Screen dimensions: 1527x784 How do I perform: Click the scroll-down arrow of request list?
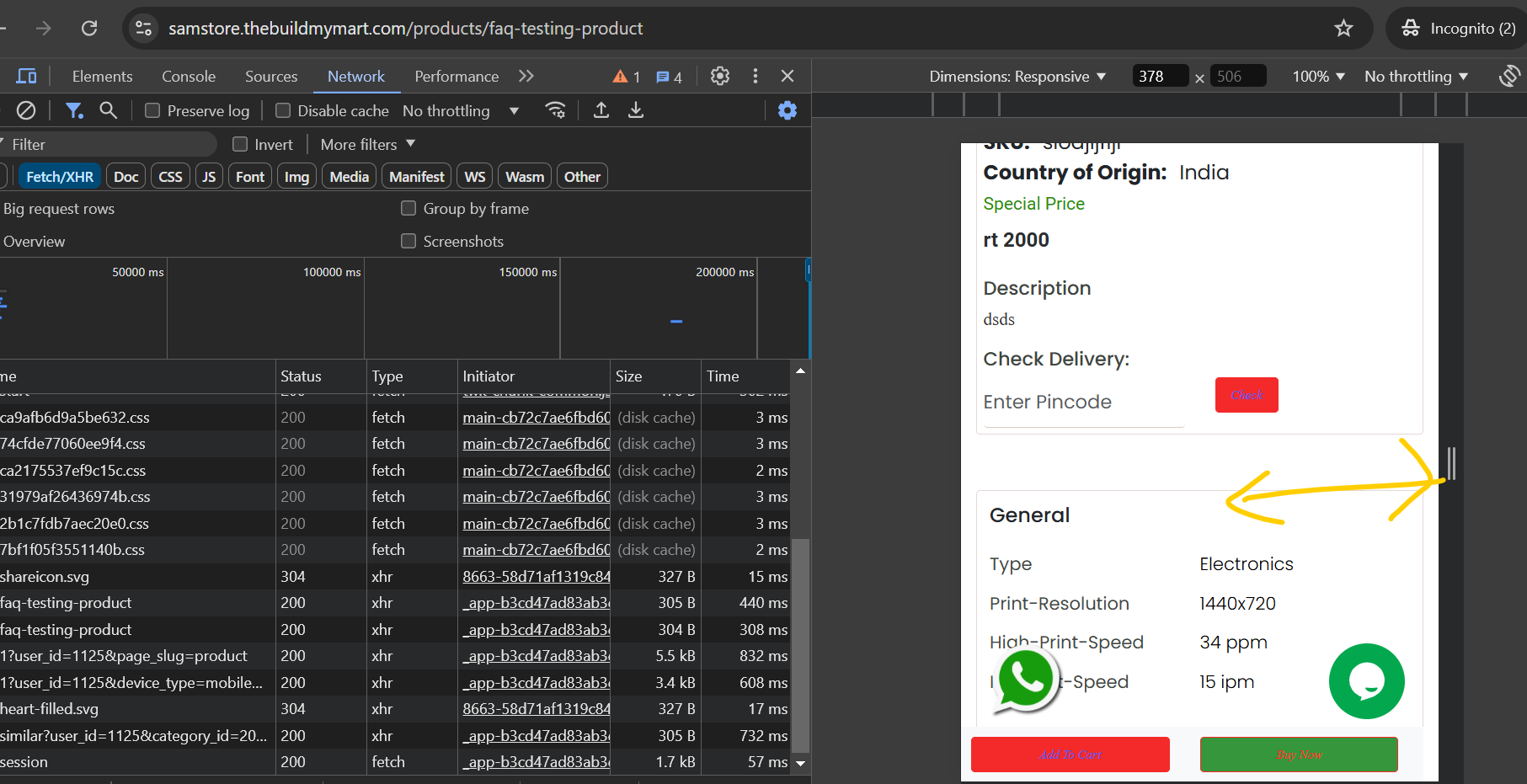(x=801, y=763)
